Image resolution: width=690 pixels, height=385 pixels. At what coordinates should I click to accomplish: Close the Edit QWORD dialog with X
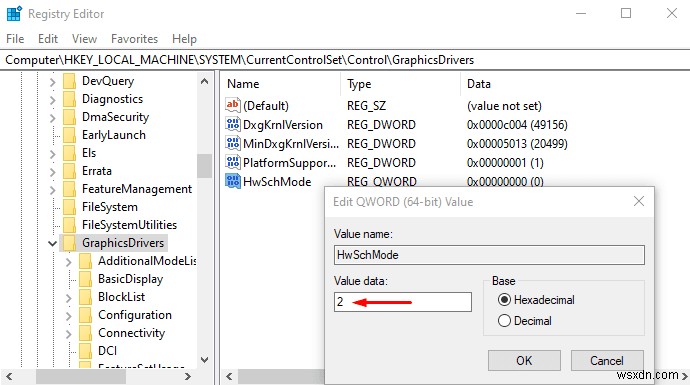639,202
